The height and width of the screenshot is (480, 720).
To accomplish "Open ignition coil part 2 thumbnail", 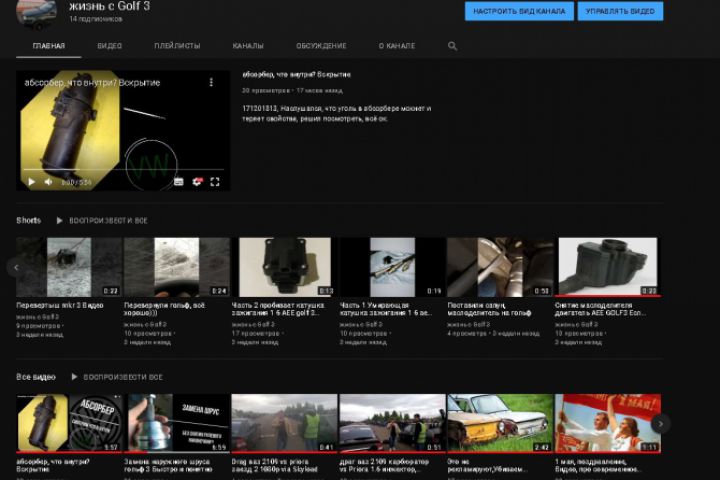I will coord(285,267).
